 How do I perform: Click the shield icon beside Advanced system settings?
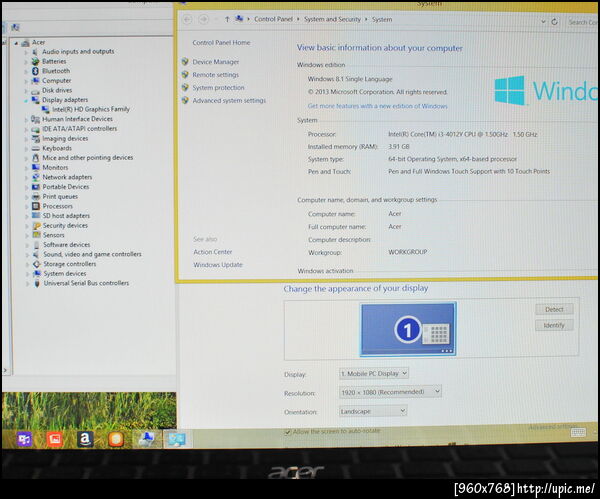[185, 100]
